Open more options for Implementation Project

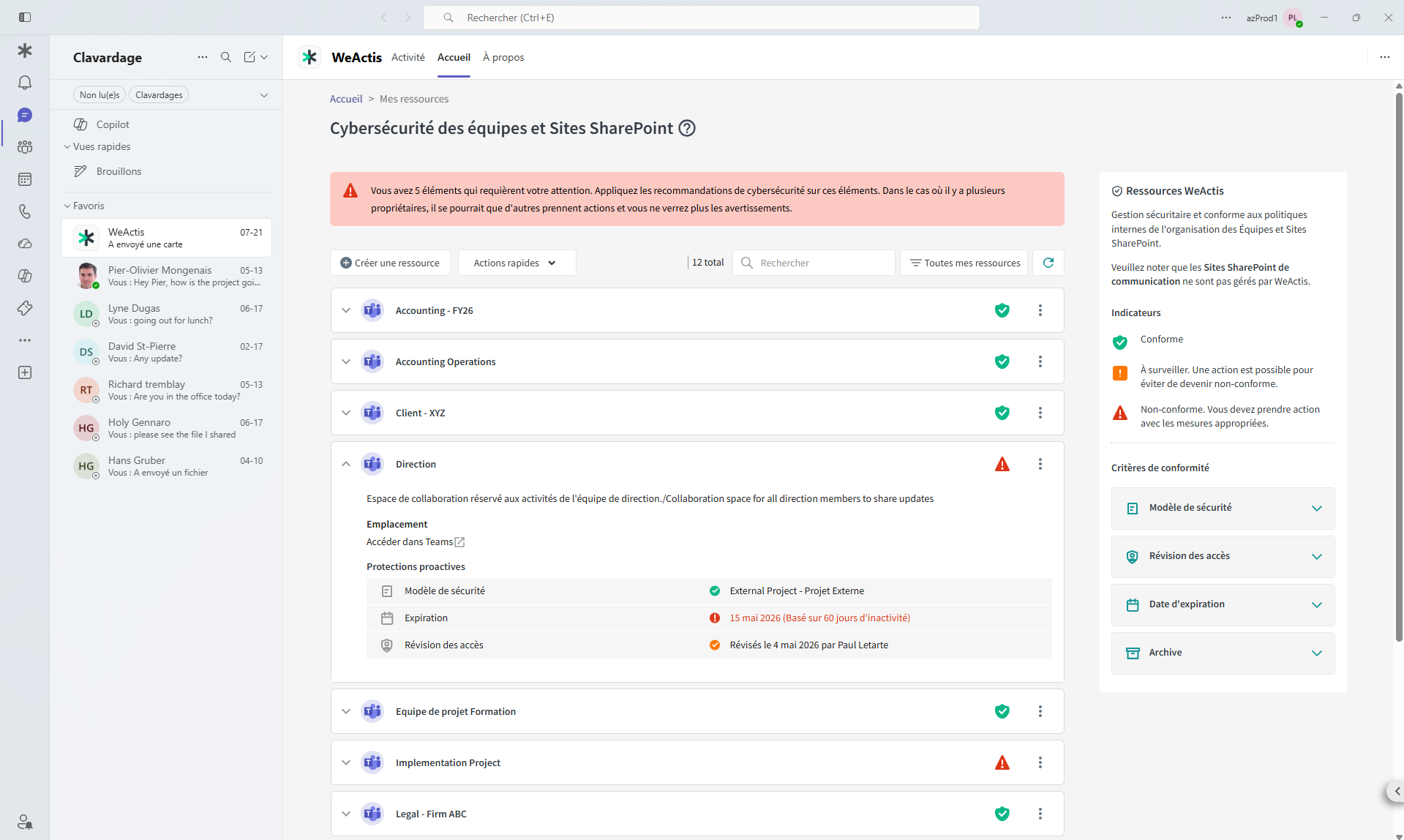pos(1040,762)
